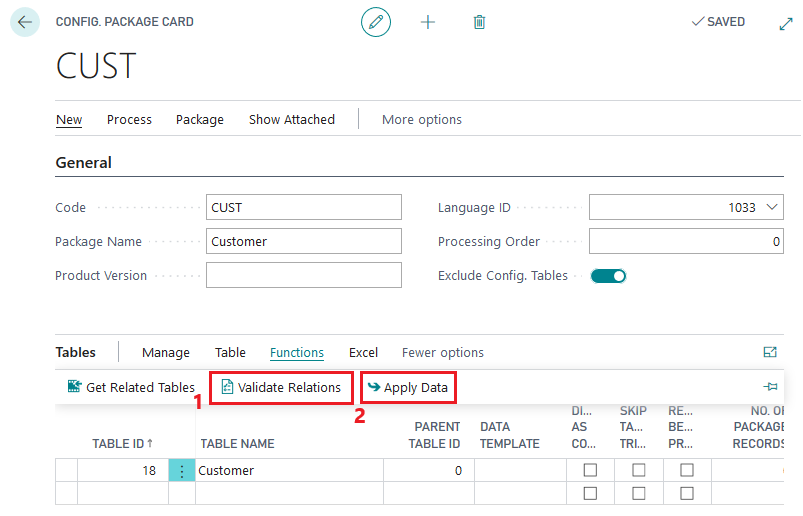This screenshot has width=803, height=516.
Task: Open the Show Attached menu
Action: [292, 119]
